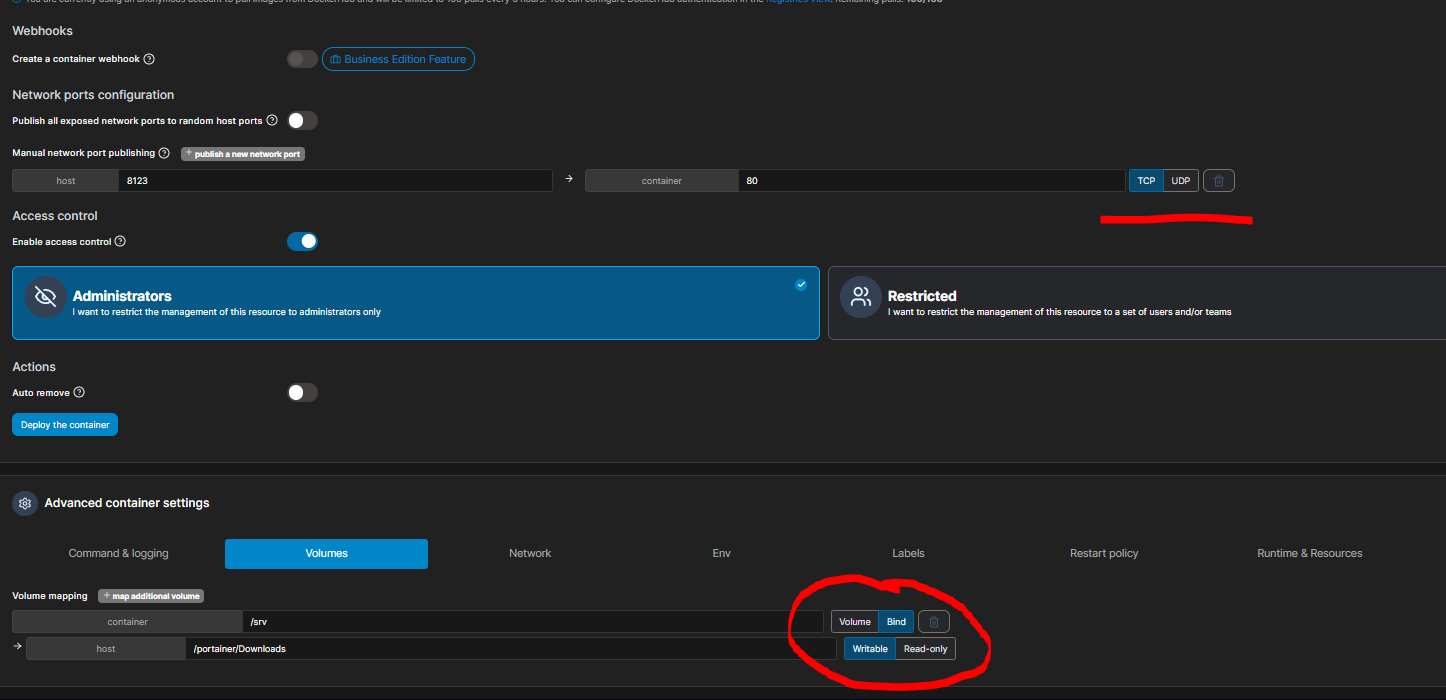1446x700 pixels.
Task: Click the checkmark badge on Administrators card
Action: tap(801, 285)
